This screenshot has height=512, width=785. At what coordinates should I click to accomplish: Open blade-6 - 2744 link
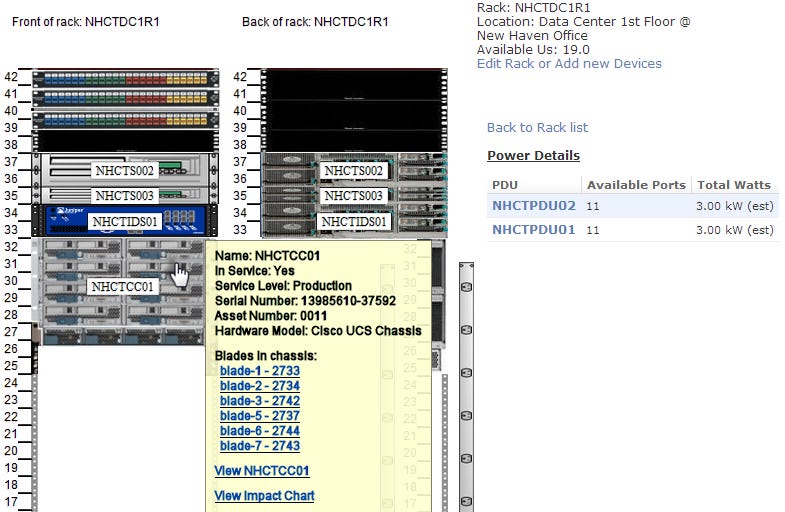click(x=260, y=431)
